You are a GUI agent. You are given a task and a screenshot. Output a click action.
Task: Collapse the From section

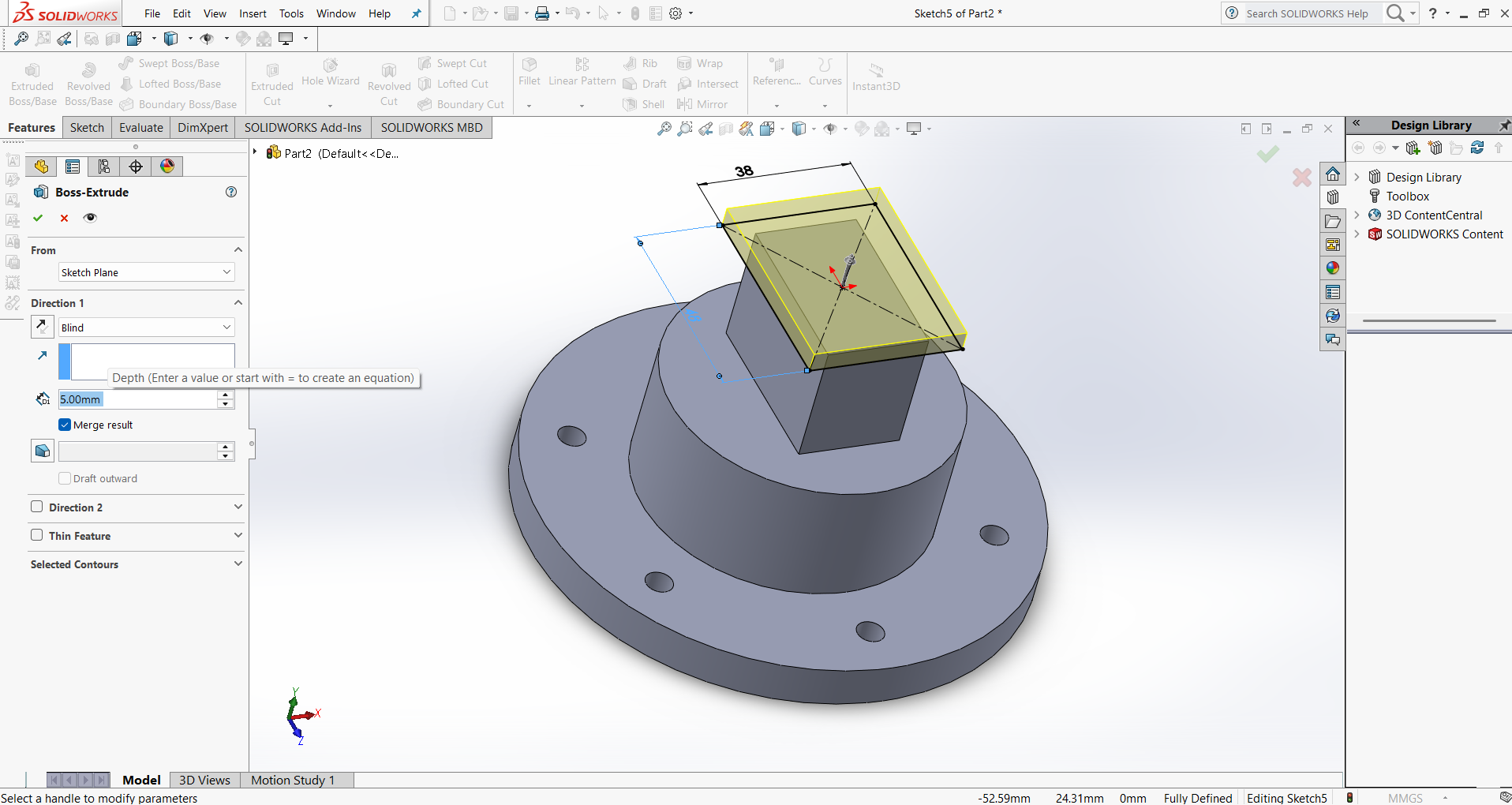238,250
